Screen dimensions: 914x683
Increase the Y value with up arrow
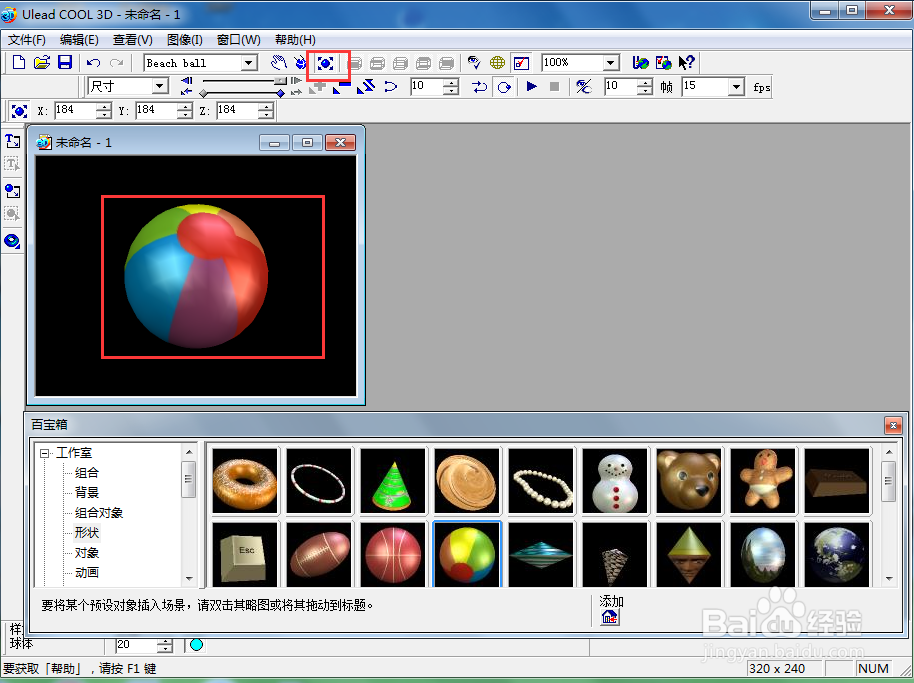click(185, 106)
